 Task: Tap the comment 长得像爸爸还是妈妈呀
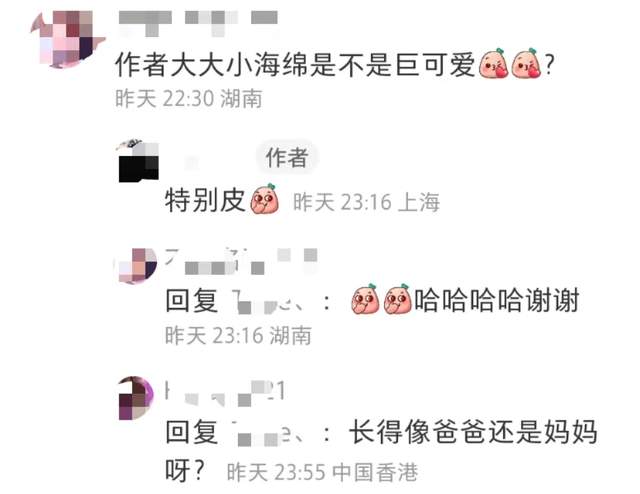click(x=382, y=451)
